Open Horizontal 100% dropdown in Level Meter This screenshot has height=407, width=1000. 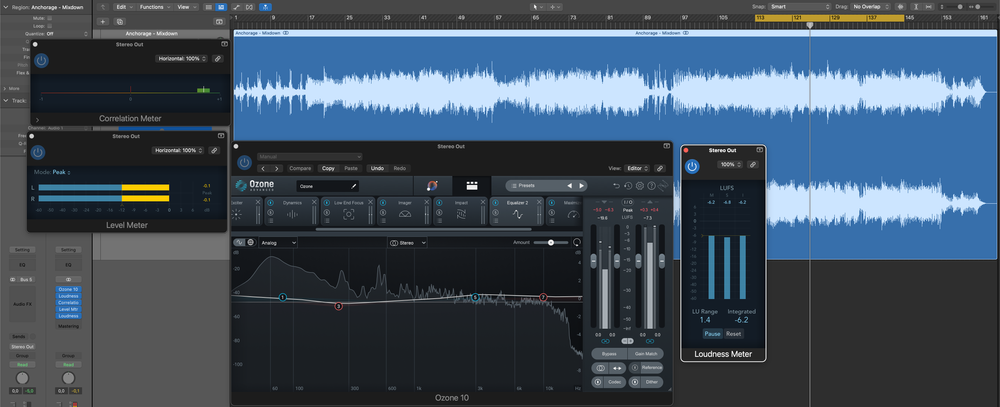coord(178,151)
